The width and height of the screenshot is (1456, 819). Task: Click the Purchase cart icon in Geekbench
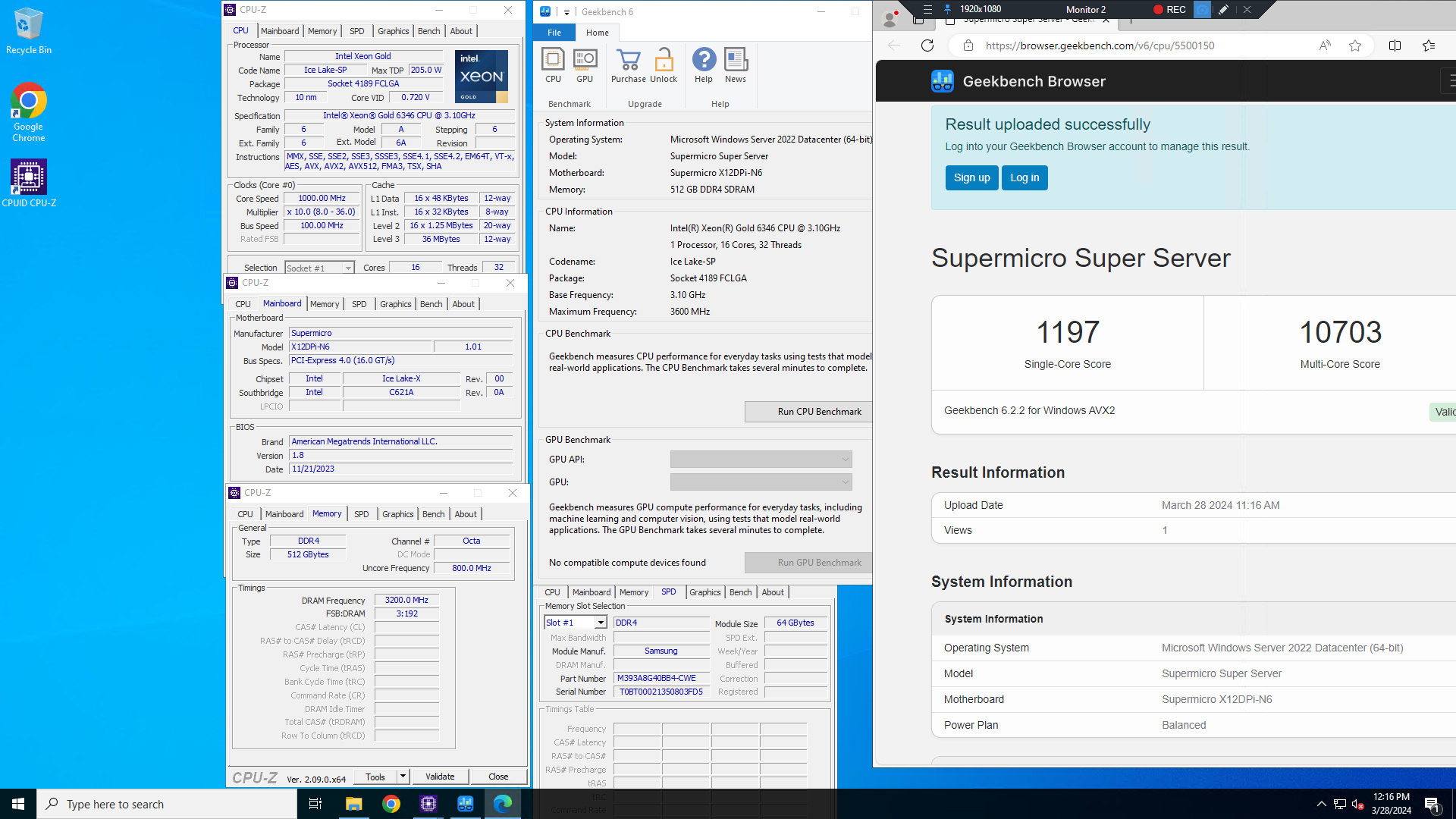pyautogui.click(x=629, y=65)
